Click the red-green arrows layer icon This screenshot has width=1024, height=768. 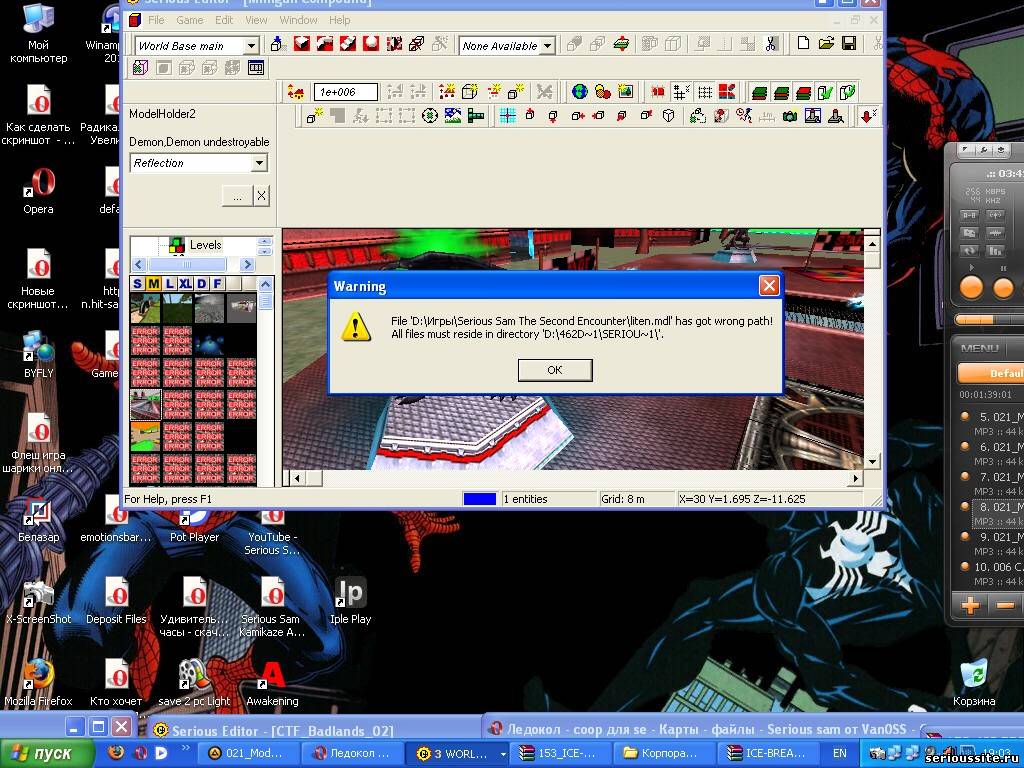(621, 44)
